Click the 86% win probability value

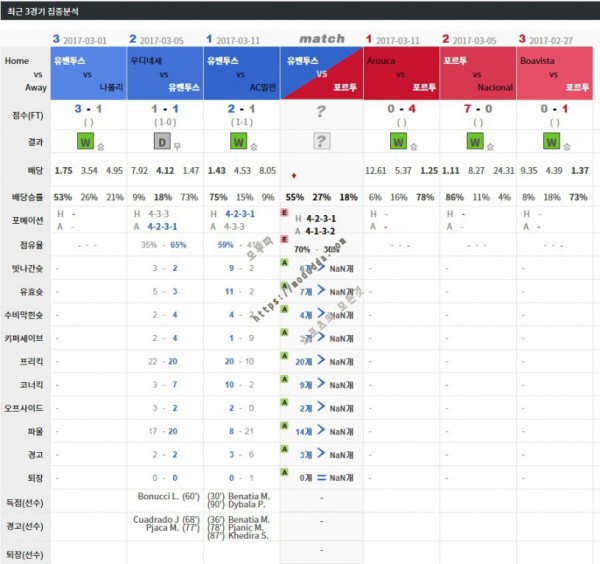[455, 197]
